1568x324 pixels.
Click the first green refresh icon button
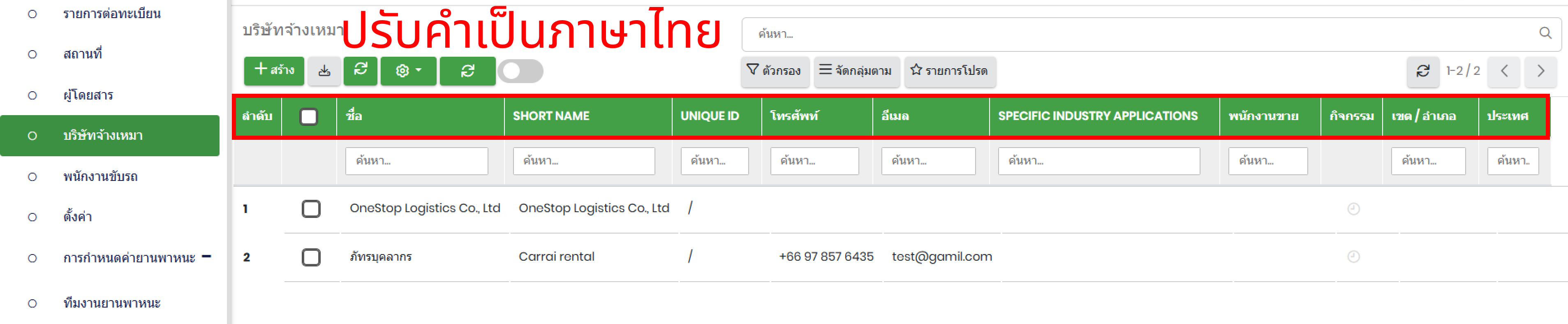(x=361, y=71)
